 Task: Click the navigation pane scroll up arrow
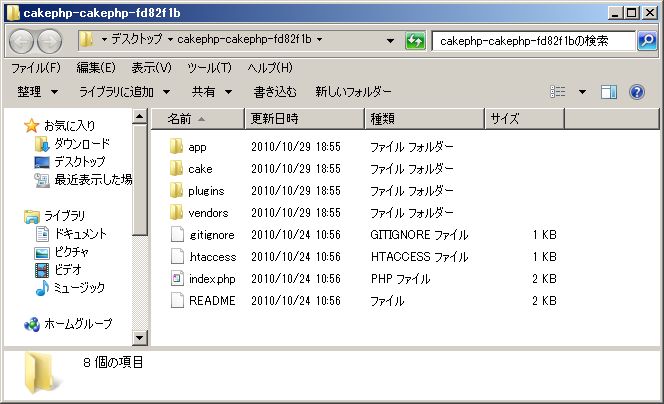139,116
